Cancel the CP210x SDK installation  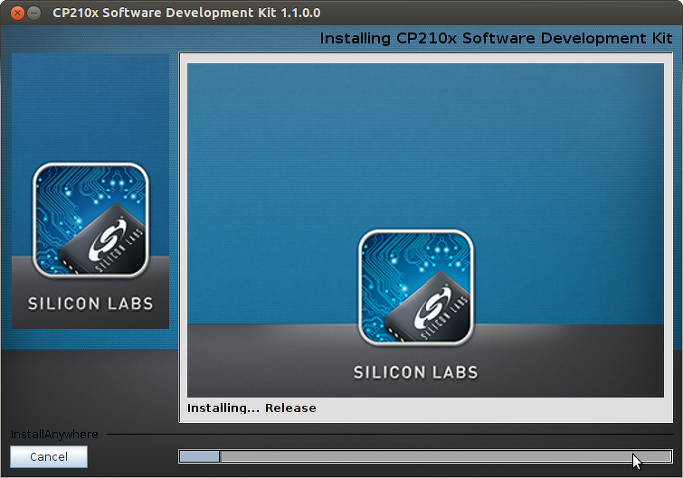point(49,457)
